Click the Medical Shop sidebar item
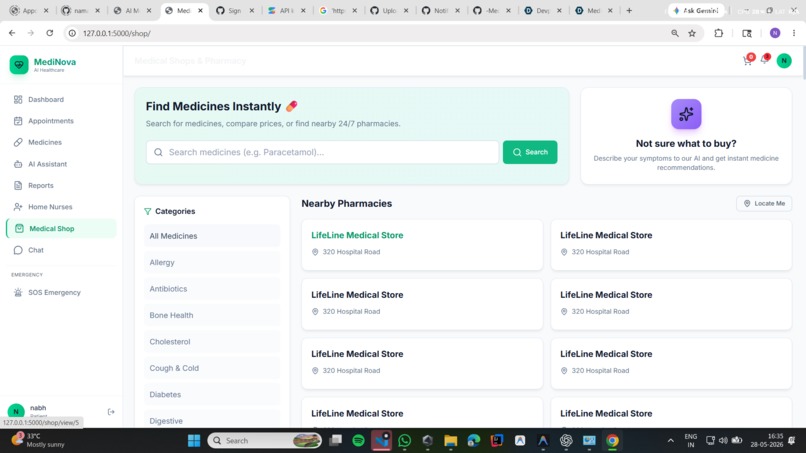 coord(61,228)
